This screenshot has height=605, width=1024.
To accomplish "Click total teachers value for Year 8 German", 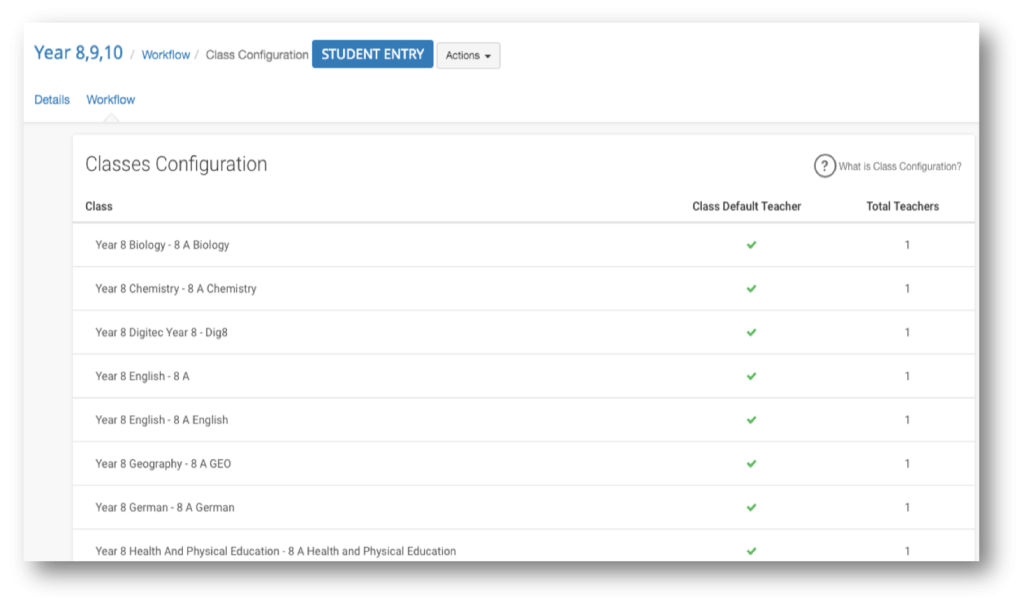I will [x=907, y=508].
